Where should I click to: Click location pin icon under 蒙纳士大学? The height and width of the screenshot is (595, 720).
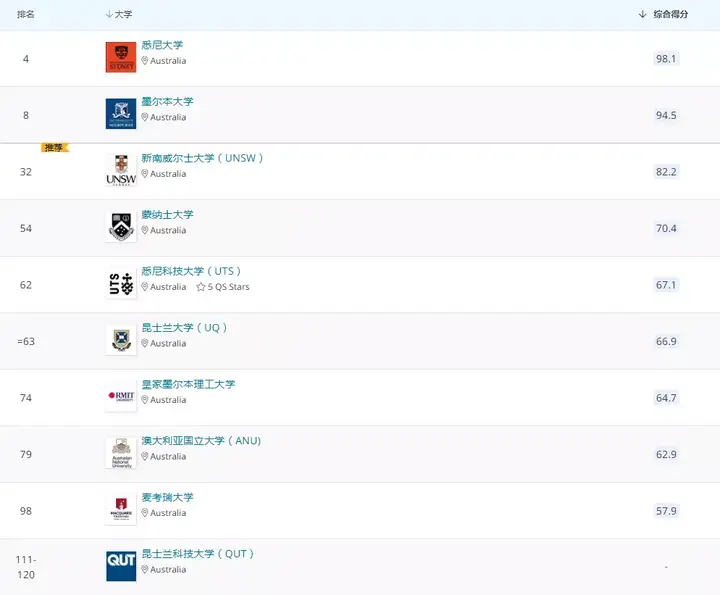145,230
